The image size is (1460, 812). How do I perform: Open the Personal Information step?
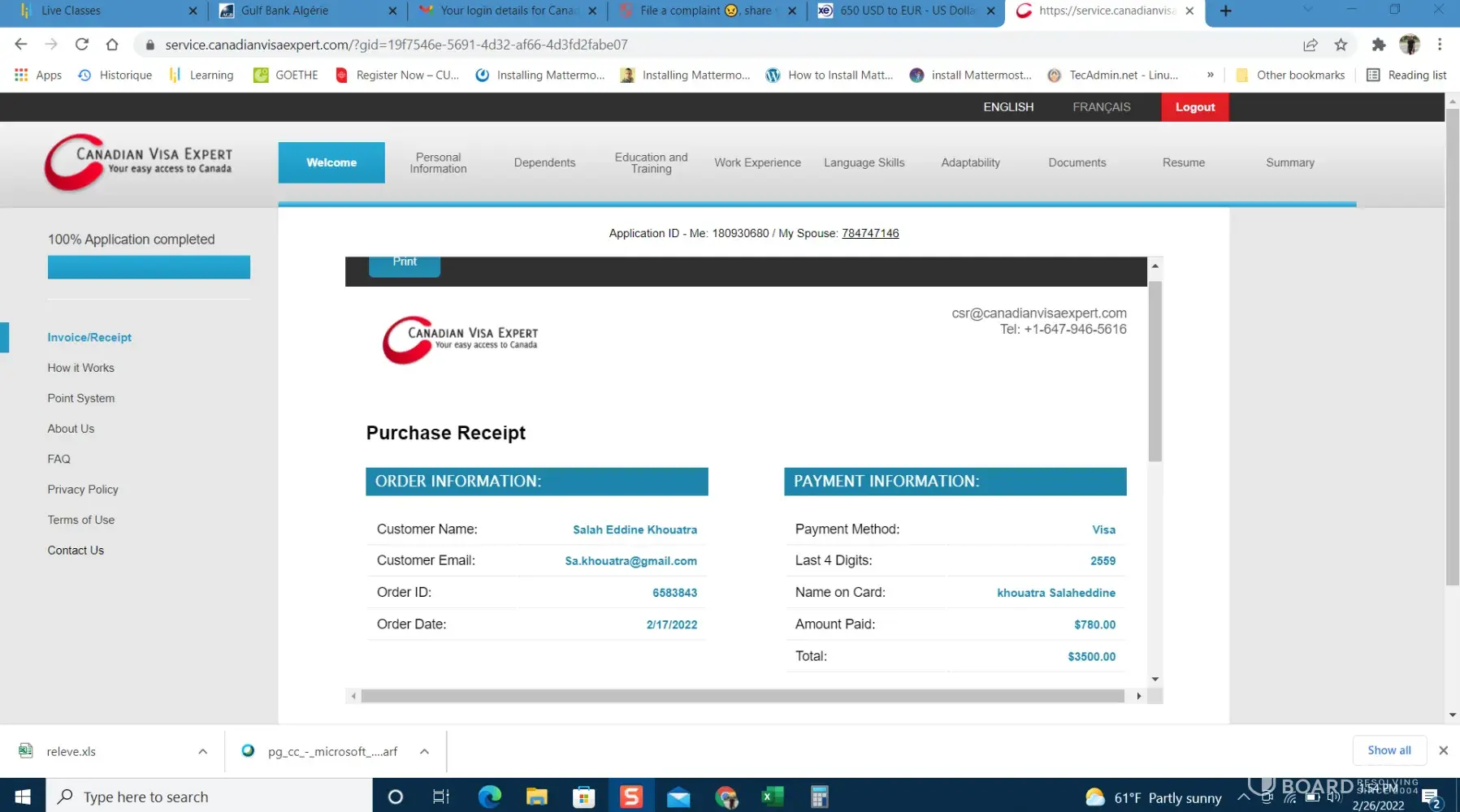coord(438,162)
